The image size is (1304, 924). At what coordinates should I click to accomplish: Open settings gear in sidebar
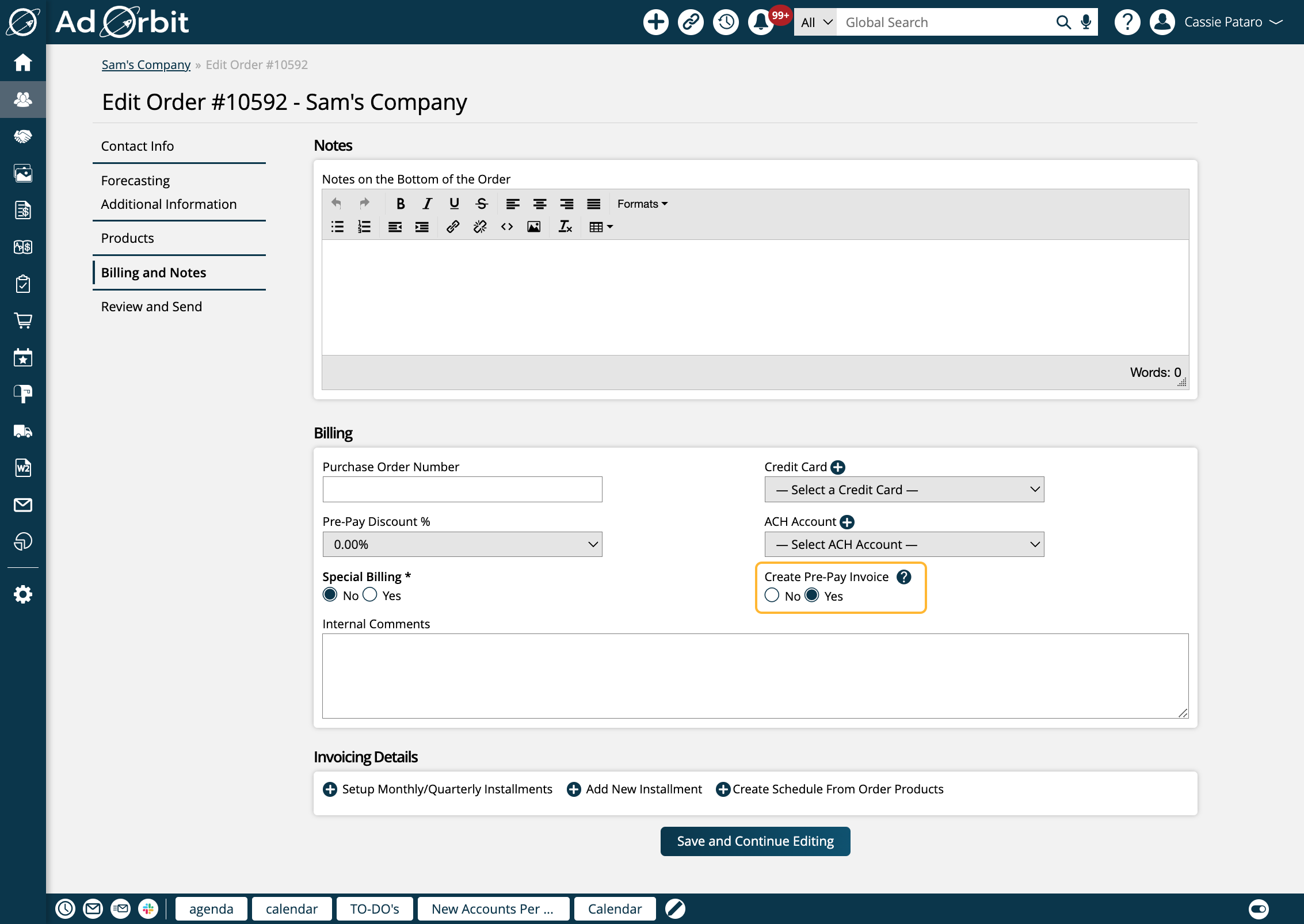(x=23, y=594)
